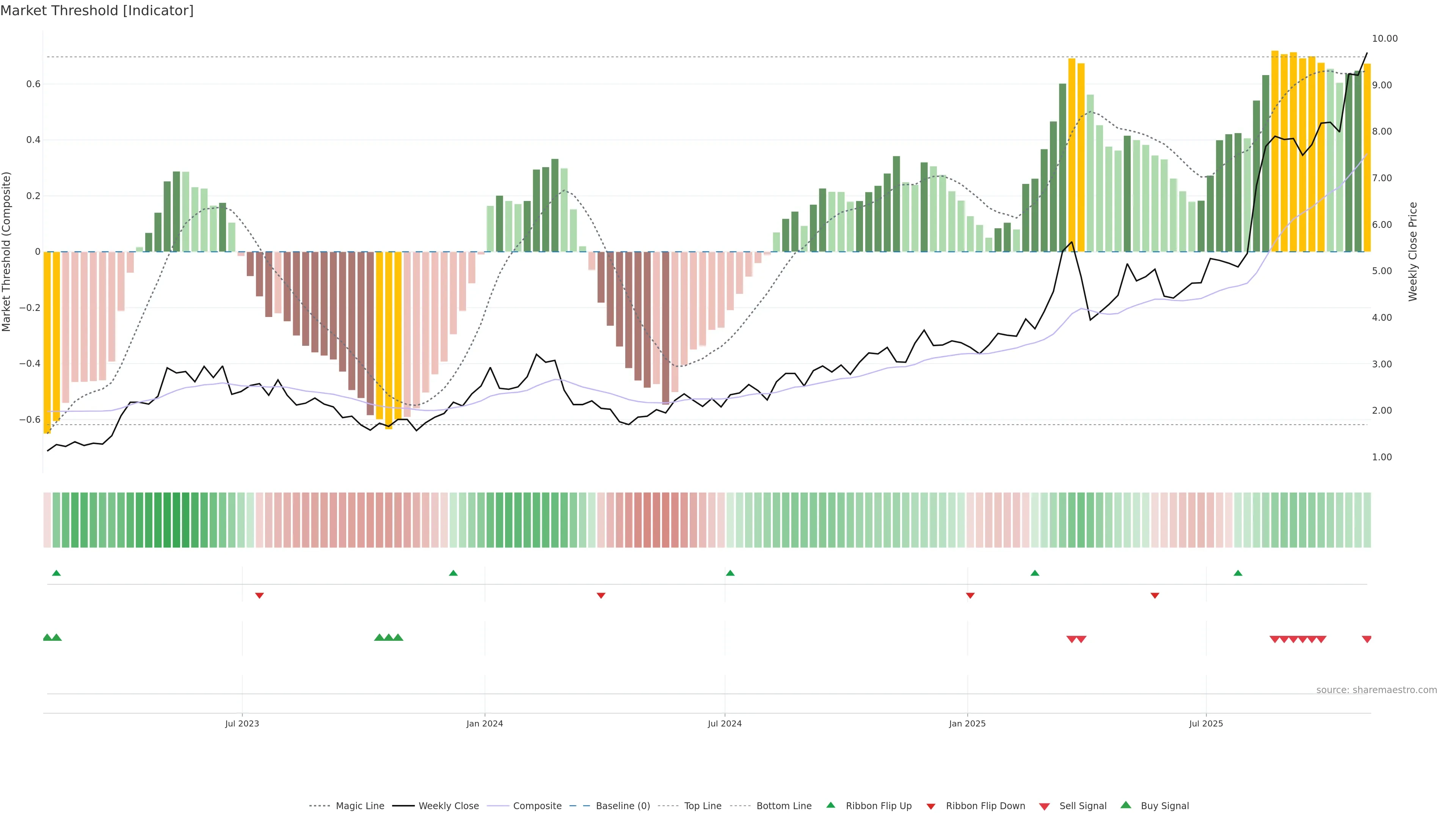Click the Weekly Close Price axis title
1456x819 pixels.
coord(1412,251)
